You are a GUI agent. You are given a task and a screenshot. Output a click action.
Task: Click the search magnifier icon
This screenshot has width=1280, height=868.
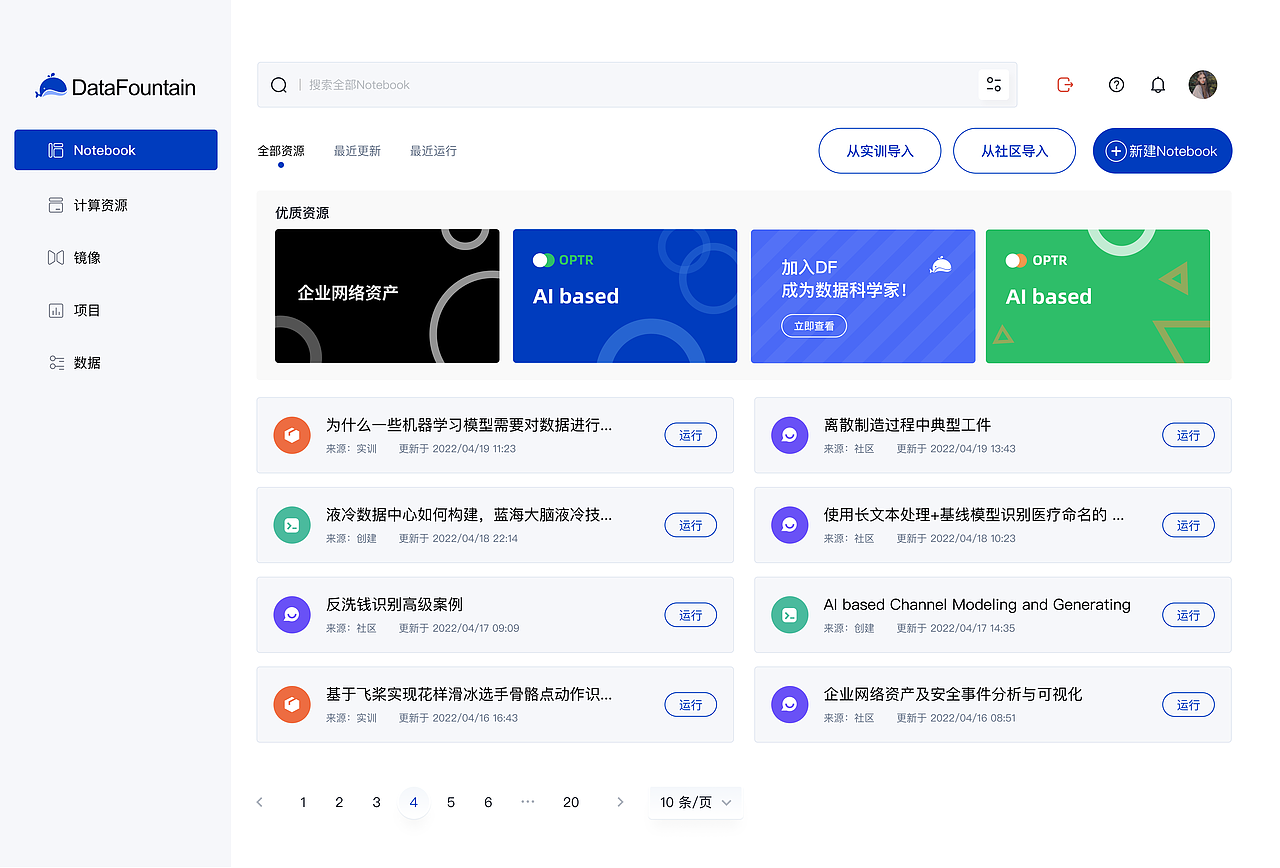279,84
